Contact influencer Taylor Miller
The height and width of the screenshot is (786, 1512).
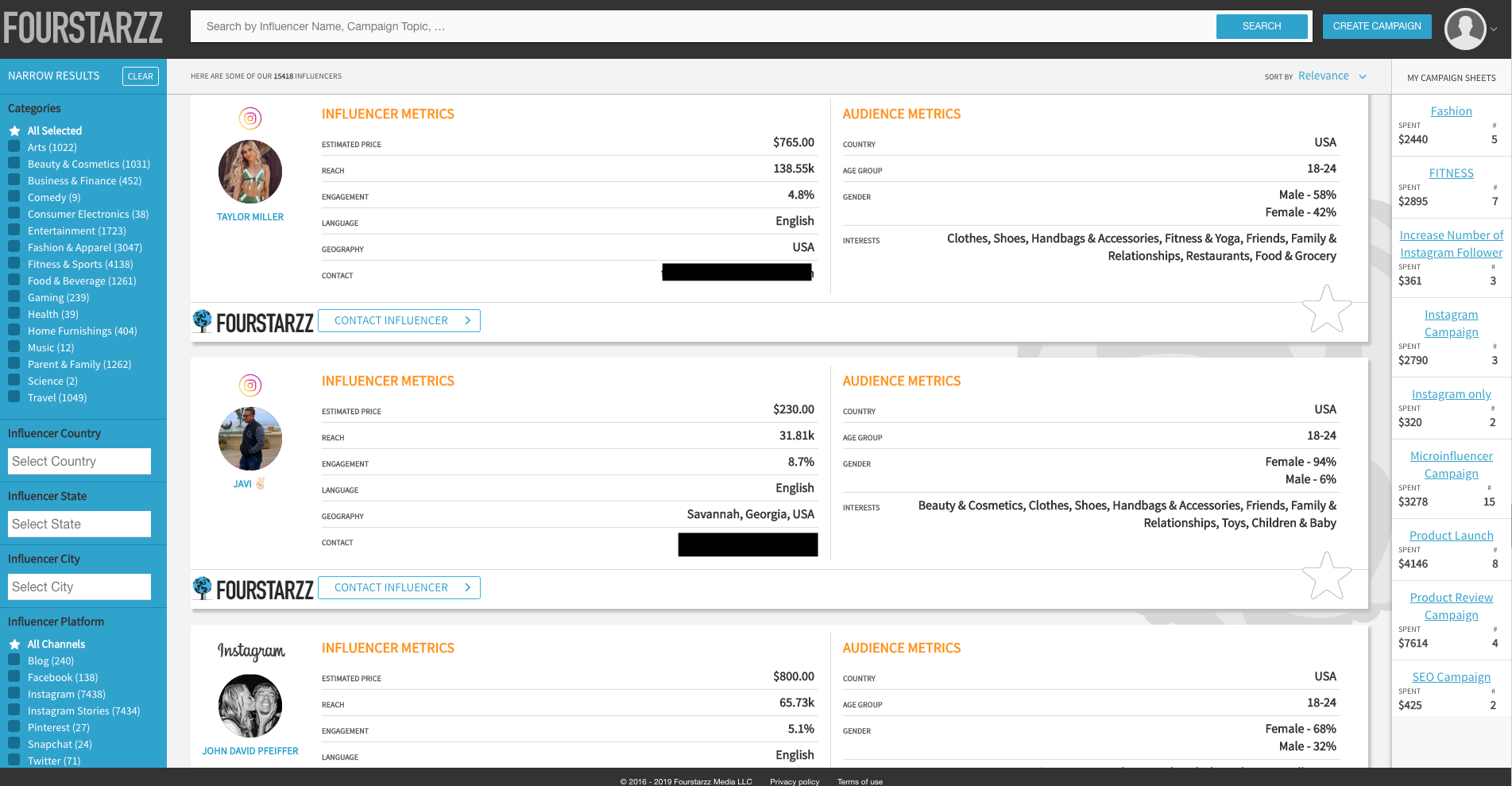[x=399, y=321]
